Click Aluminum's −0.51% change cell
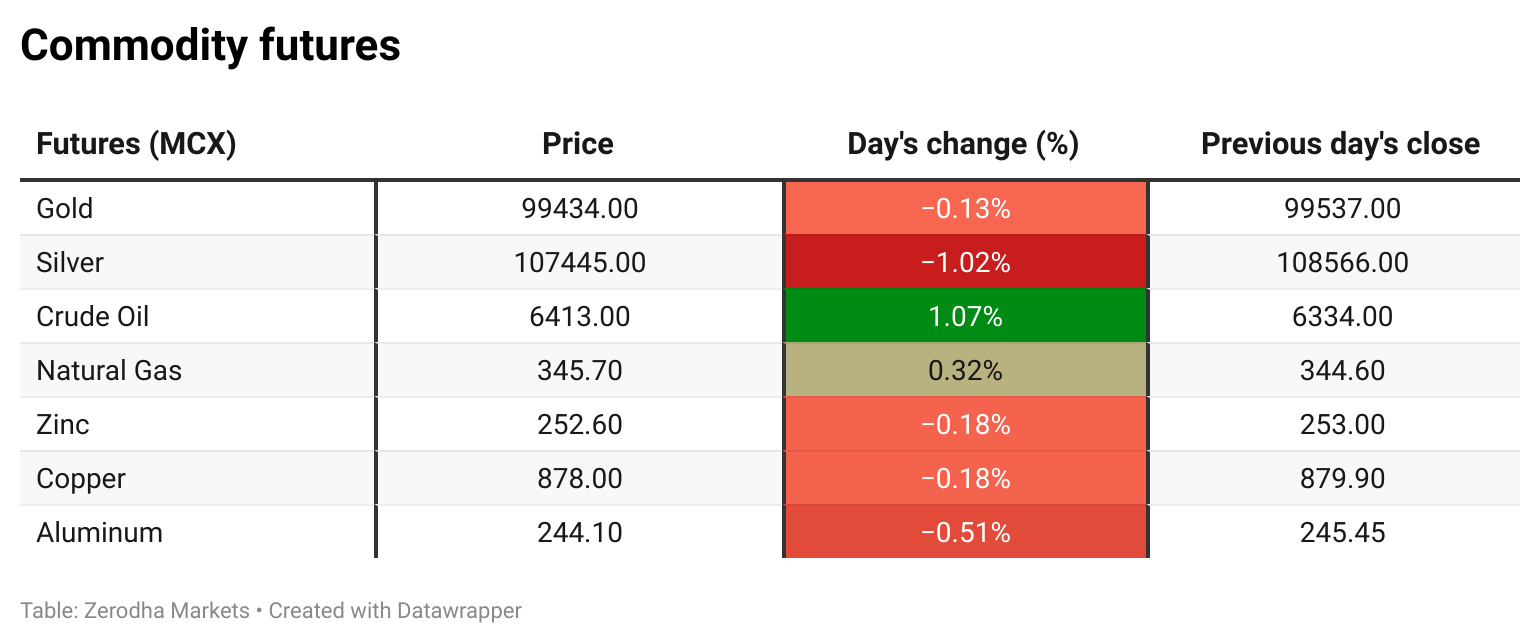The height and width of the screenshot is (644, 1540). [965, 533]
